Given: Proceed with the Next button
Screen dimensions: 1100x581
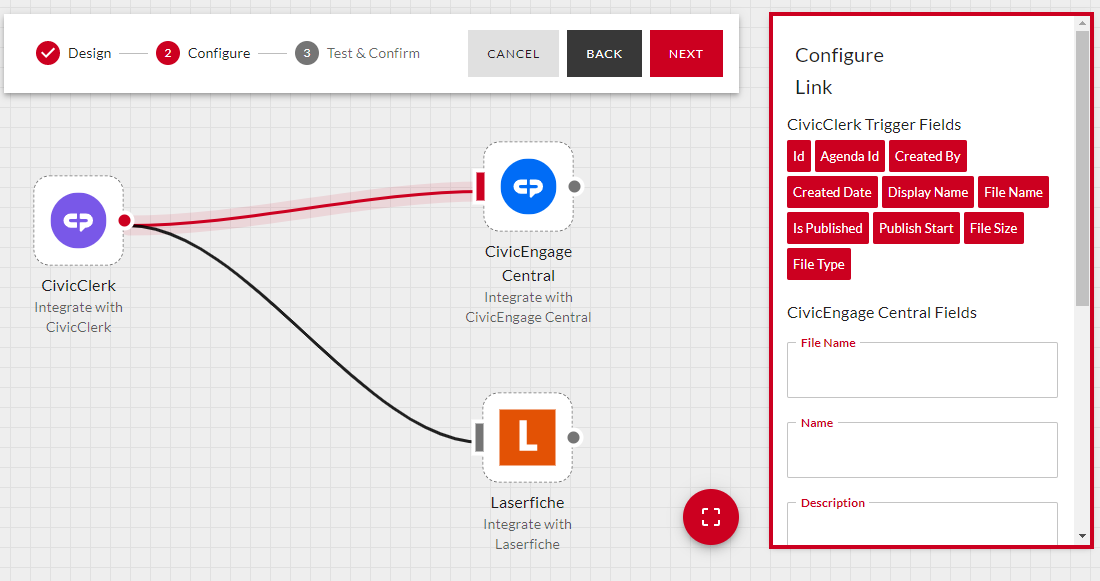Looking at the screenshot, I should [686, 53].
